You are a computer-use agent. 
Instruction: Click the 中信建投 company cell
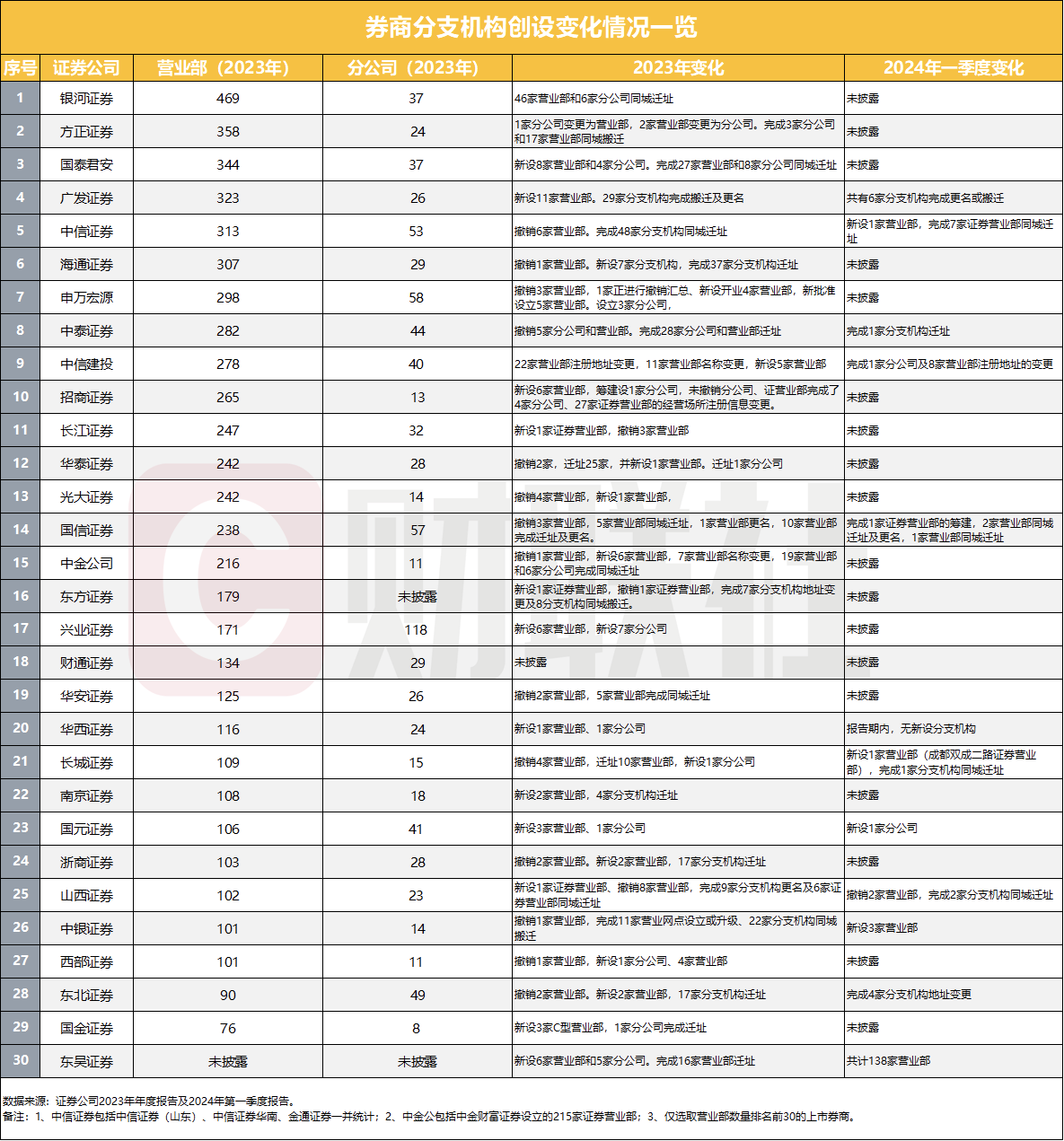tap(86, 364)
